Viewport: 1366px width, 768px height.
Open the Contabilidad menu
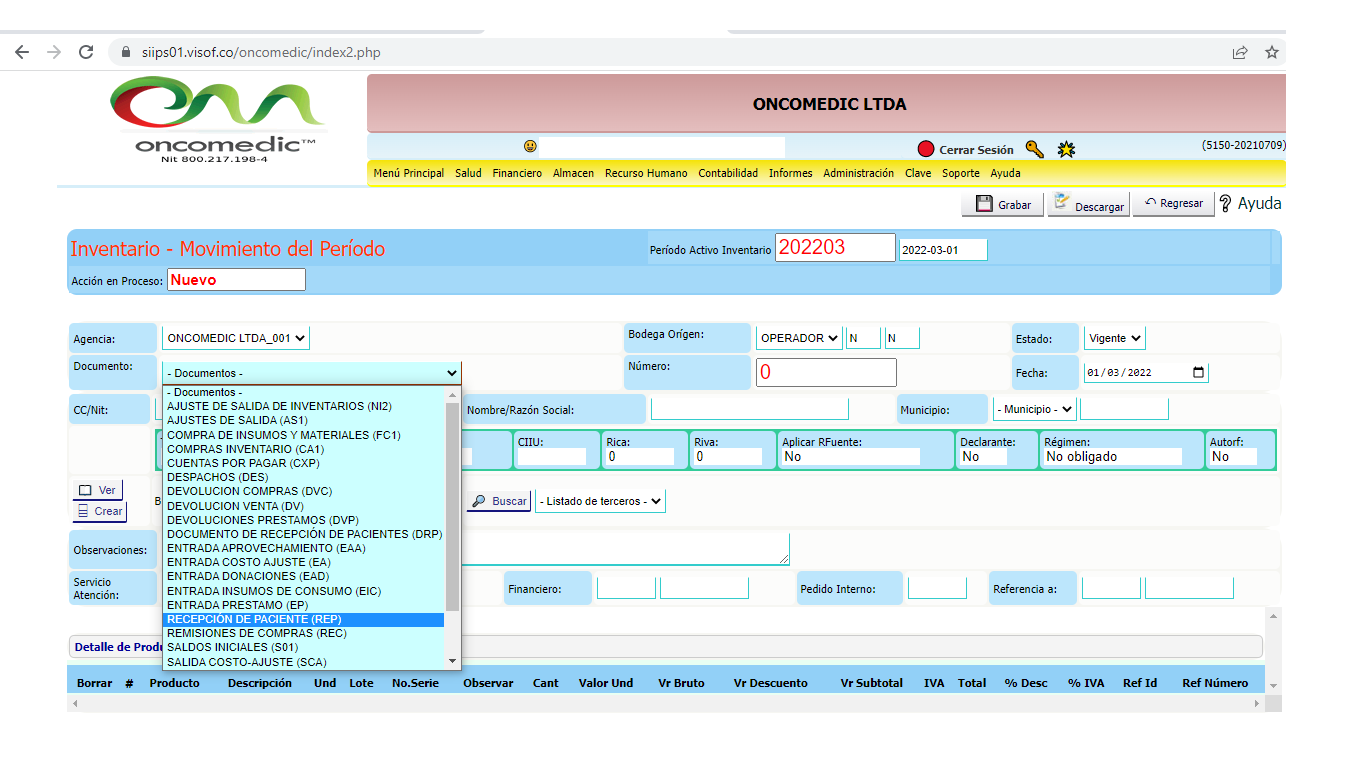[727, 173]
